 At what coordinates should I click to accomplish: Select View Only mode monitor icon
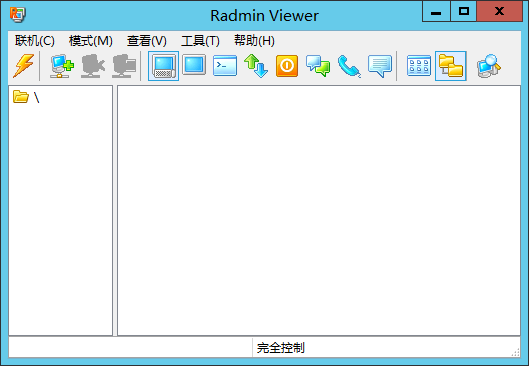pyautogui.click(x=194, y=65)
